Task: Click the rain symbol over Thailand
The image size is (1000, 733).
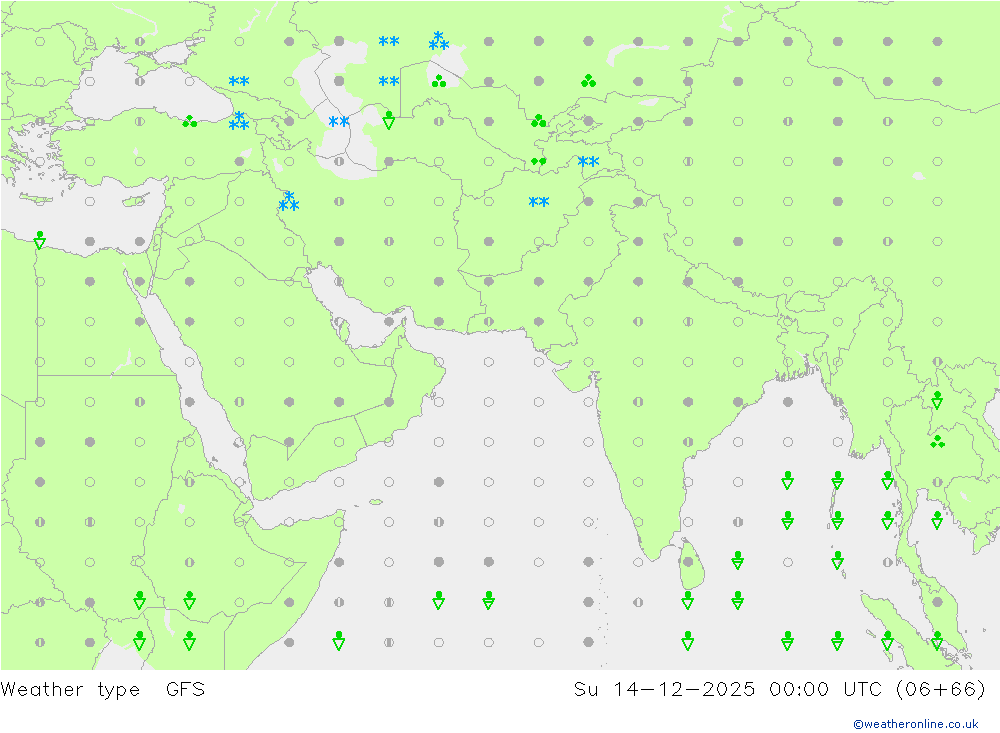Action: 937,441
